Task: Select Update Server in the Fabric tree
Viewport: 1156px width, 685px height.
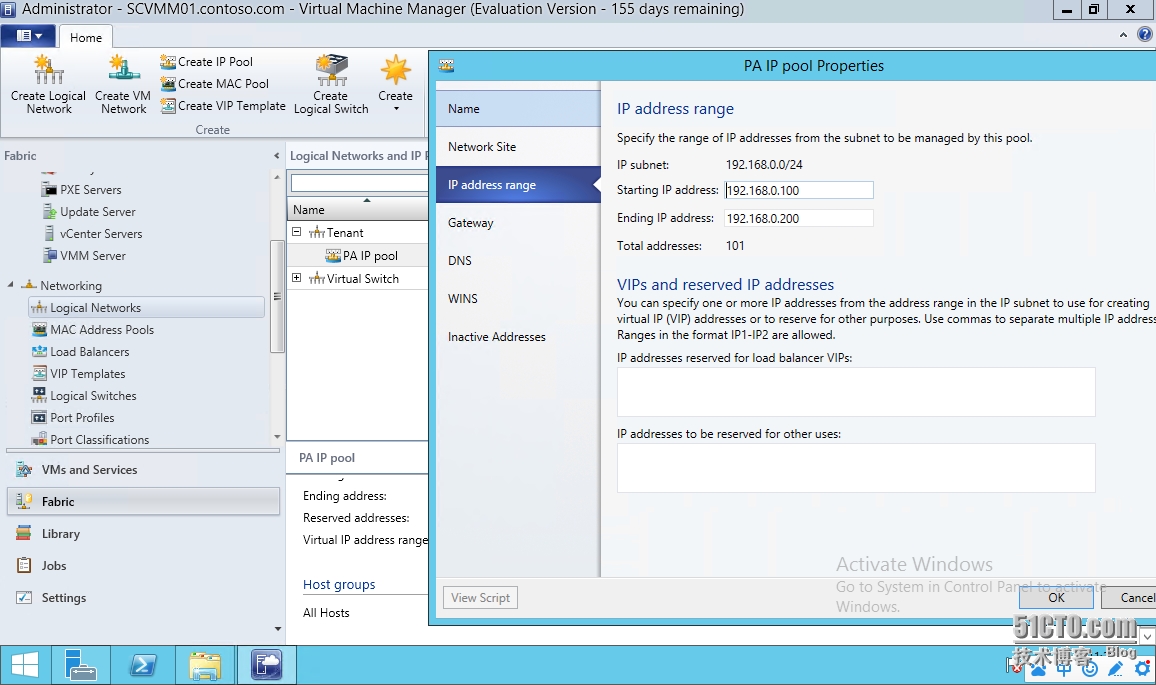Action: 97,212
